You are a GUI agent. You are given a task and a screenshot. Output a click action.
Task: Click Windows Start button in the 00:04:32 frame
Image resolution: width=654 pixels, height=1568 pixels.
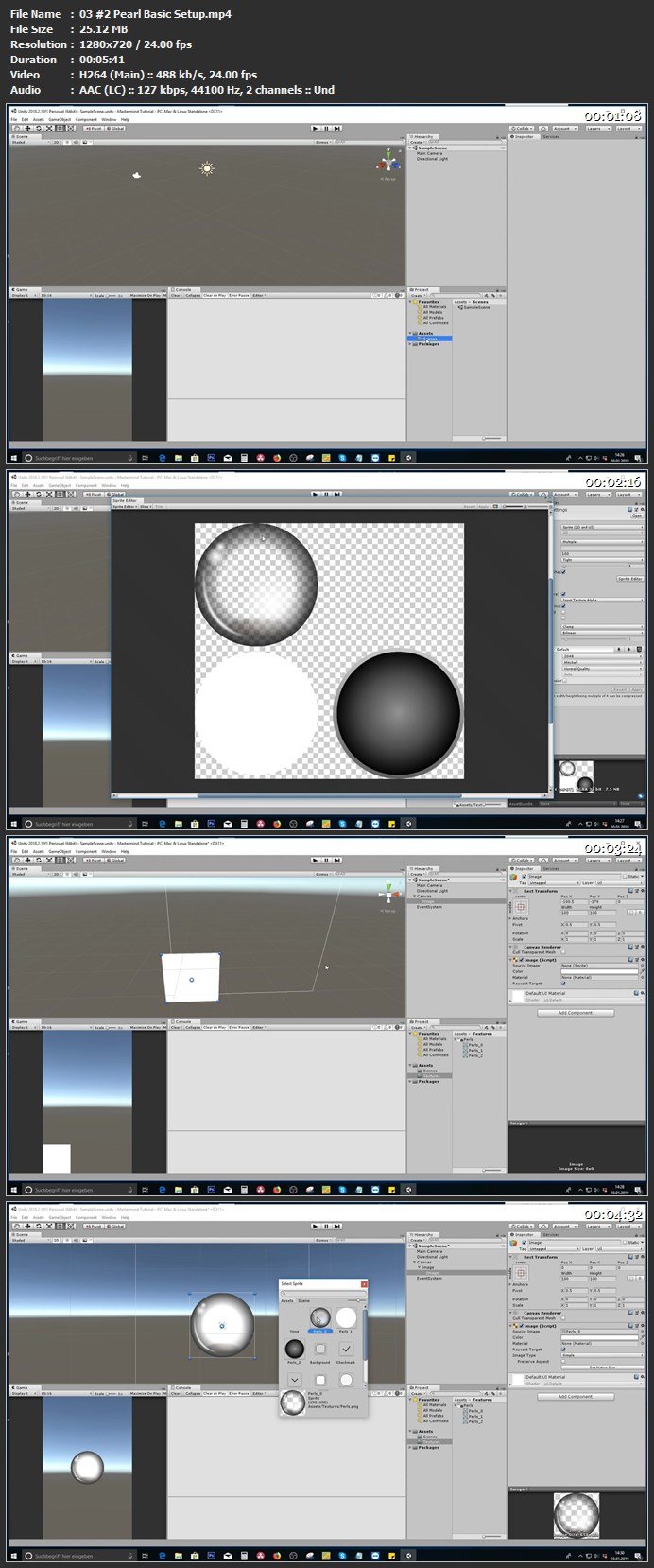tap(15, 1555)
